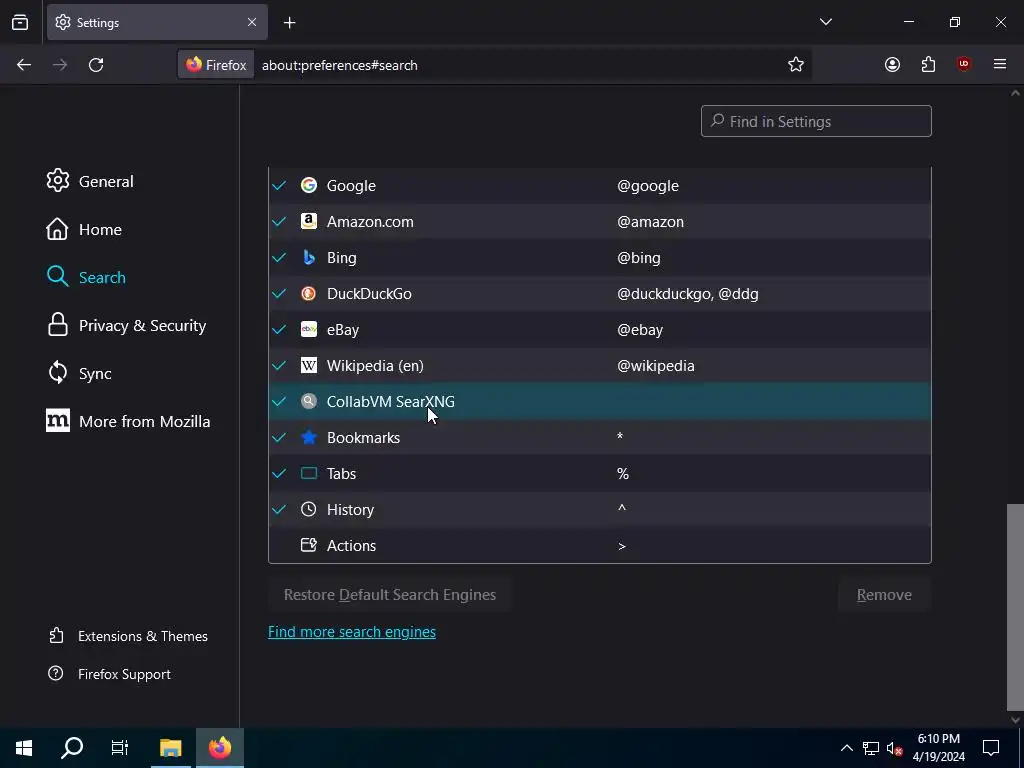Open Extensions & Themes link
1024x768 pixels.
click(129, 635)
